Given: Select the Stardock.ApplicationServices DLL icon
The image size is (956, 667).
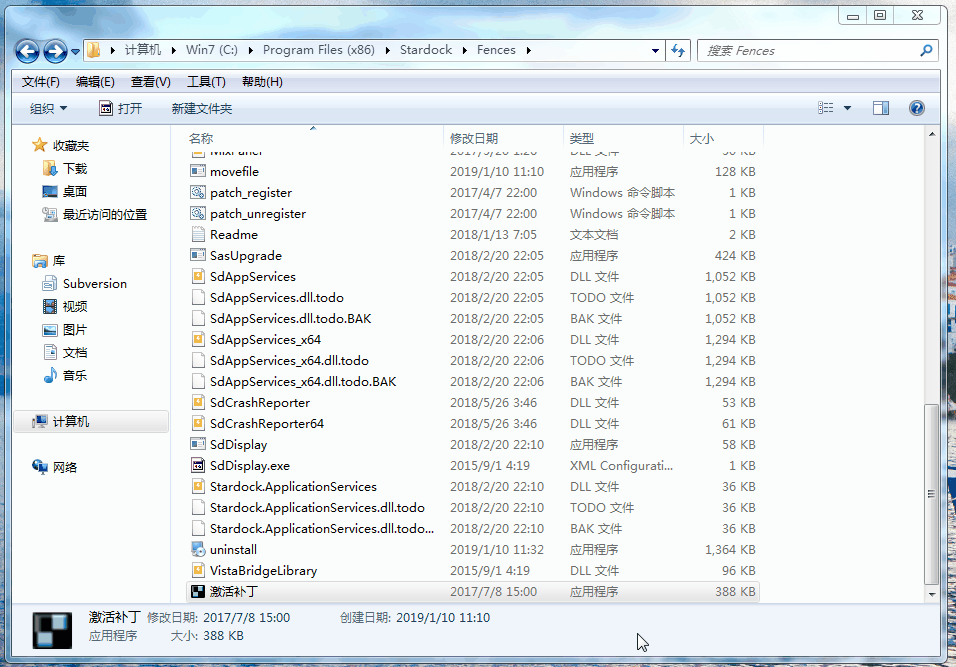Looking at the screenshot, I should pos(198,487).
